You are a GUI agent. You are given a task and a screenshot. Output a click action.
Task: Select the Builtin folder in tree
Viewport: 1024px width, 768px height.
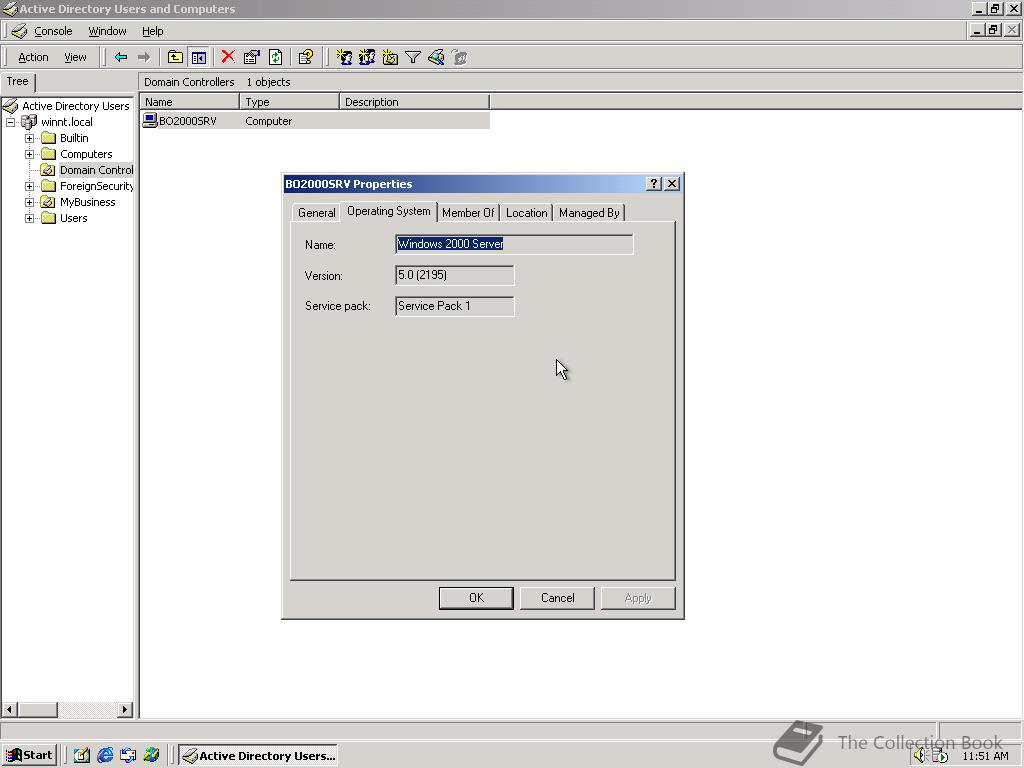point(74,138)
